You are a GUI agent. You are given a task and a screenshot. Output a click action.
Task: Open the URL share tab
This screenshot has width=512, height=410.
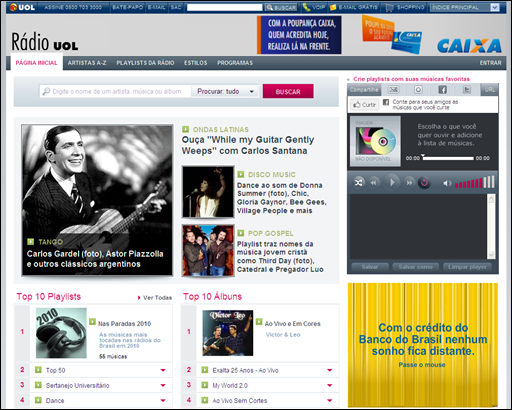489,90
